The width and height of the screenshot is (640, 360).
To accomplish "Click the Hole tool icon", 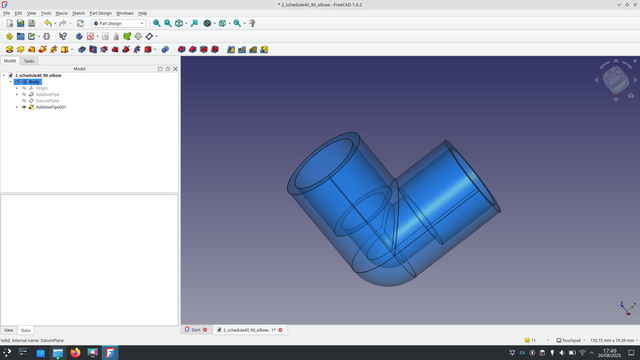I will point(93,49).
